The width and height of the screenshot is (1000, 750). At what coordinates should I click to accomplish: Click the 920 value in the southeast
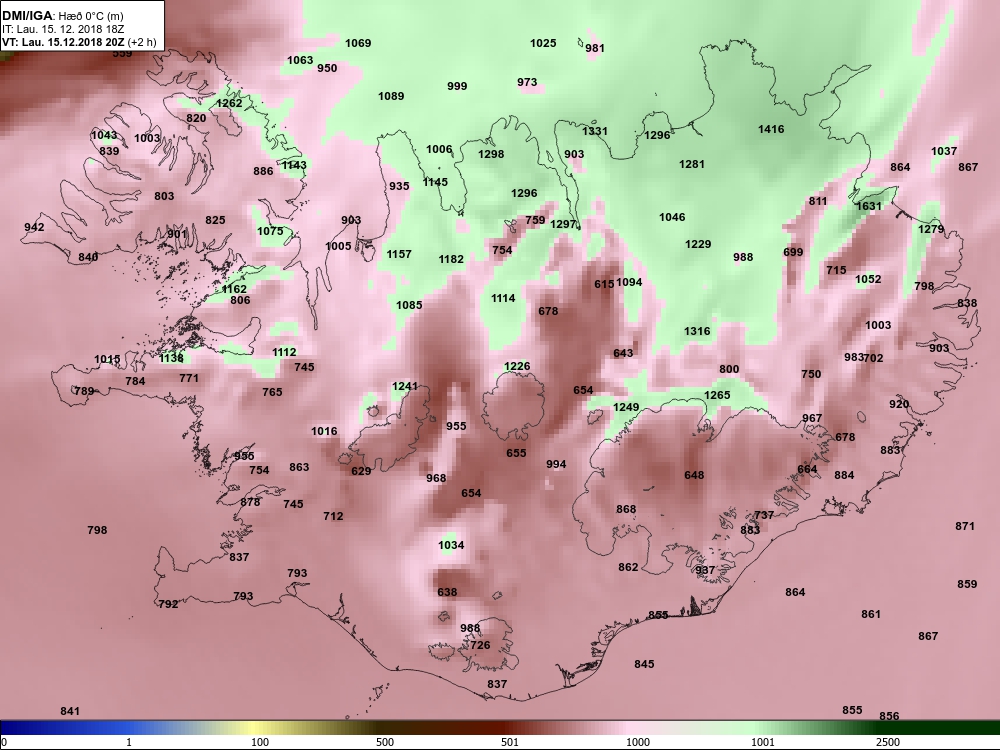(899, 404)
